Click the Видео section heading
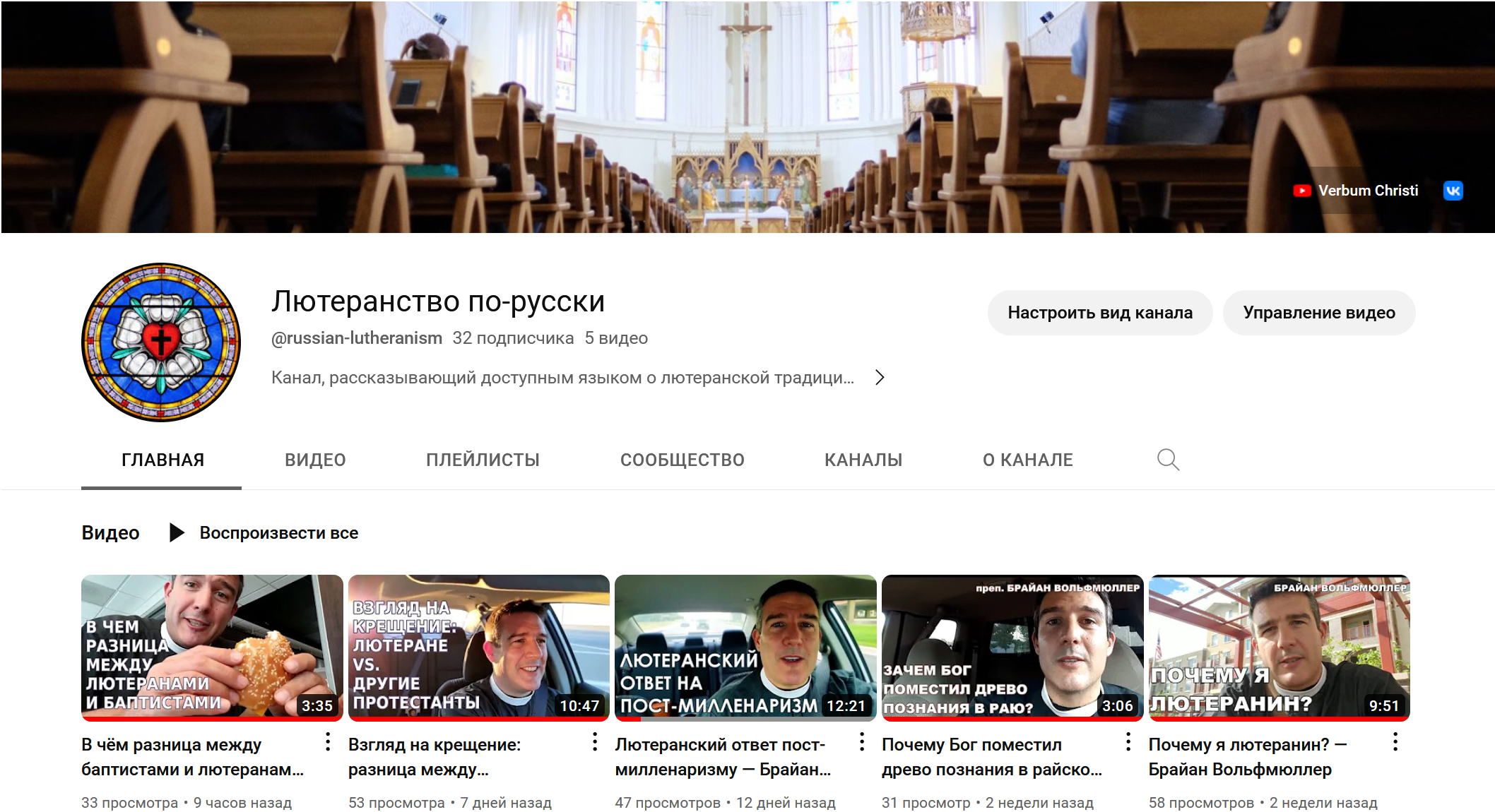Viewport: 1495px width, 812px height. (x=110, y=532)
